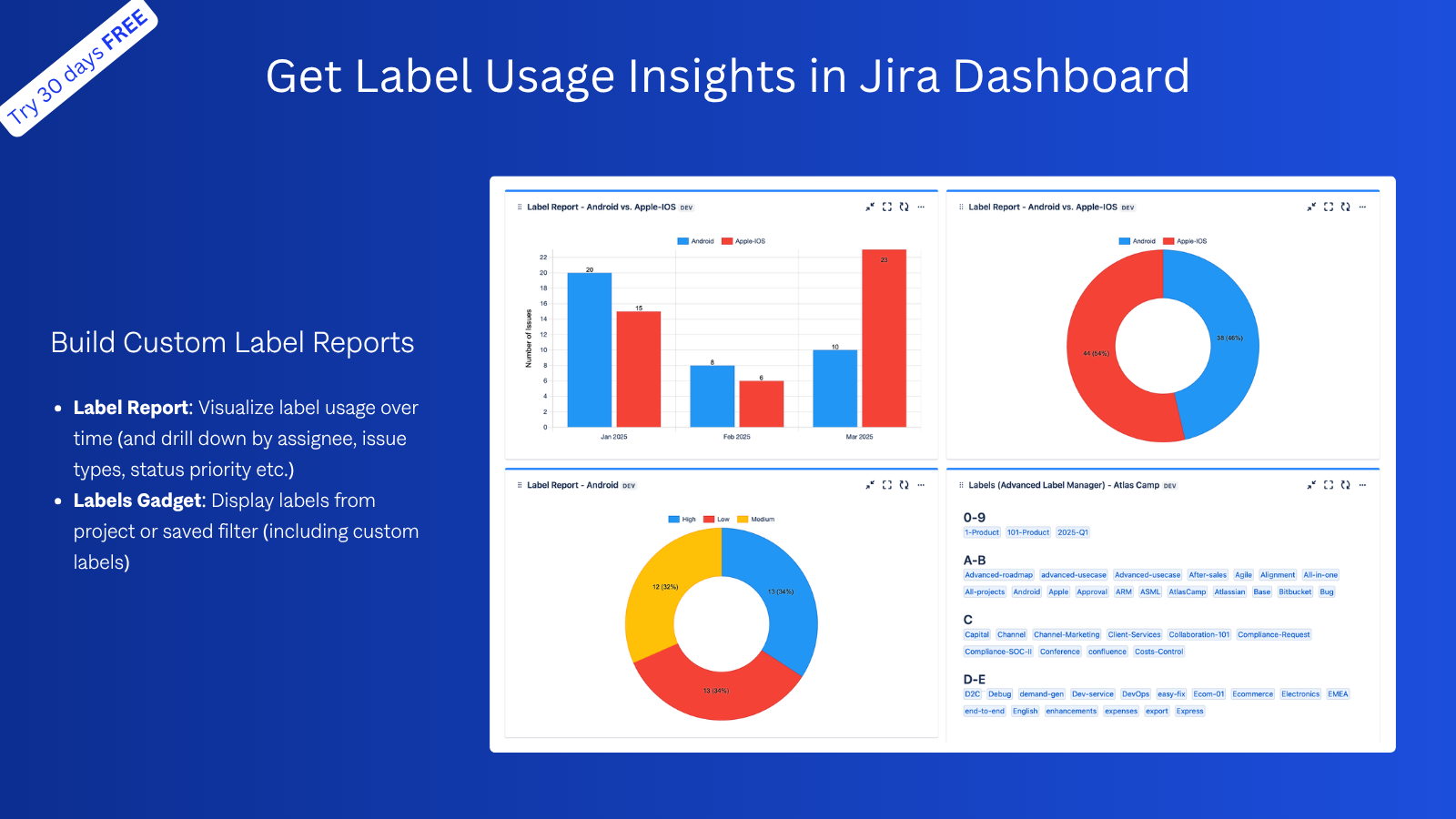This screenshot has height=819, width=1456.
Task: Click the AtlasCamp label tag
Action: [1188, 592]
